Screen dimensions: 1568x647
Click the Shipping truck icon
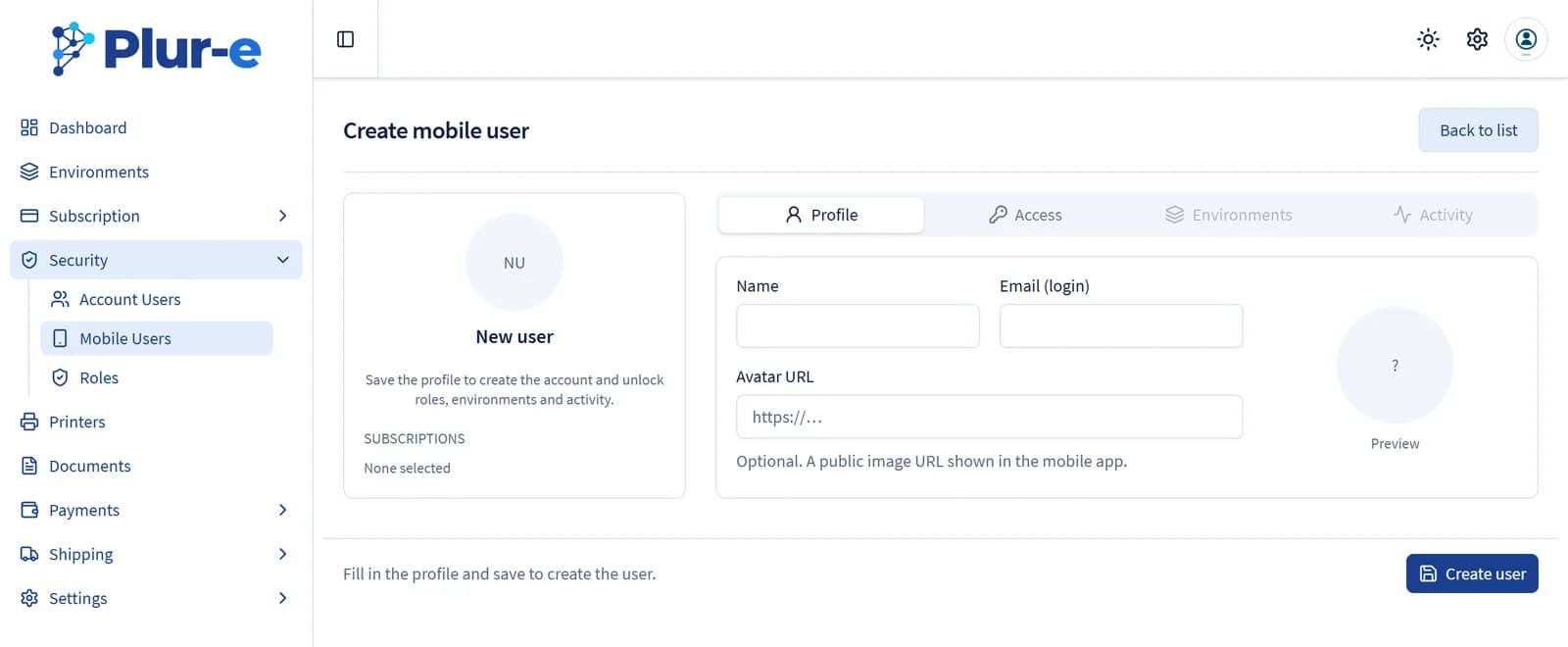coord(29,554)
